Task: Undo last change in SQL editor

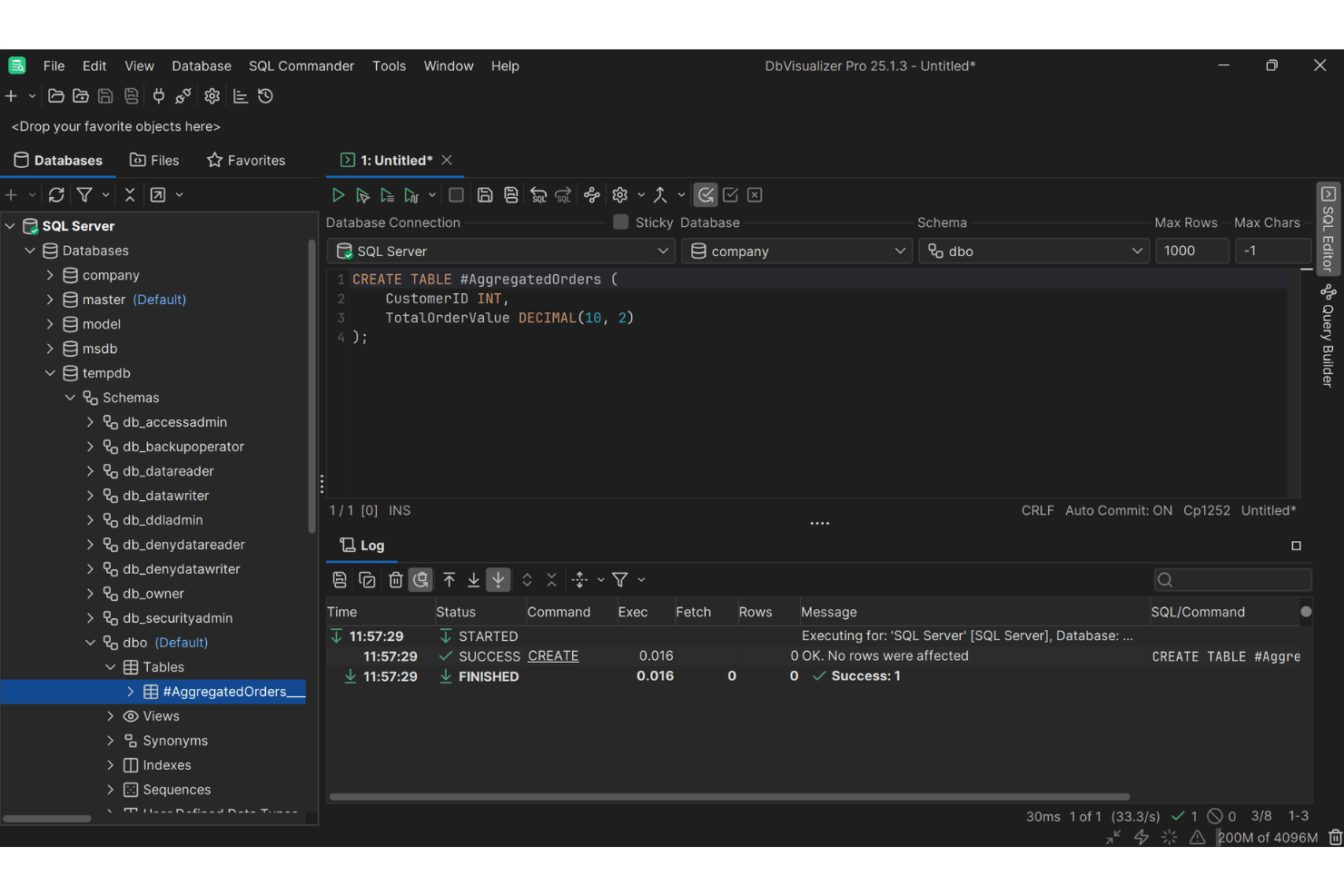Action: click(x=539, y=194)
